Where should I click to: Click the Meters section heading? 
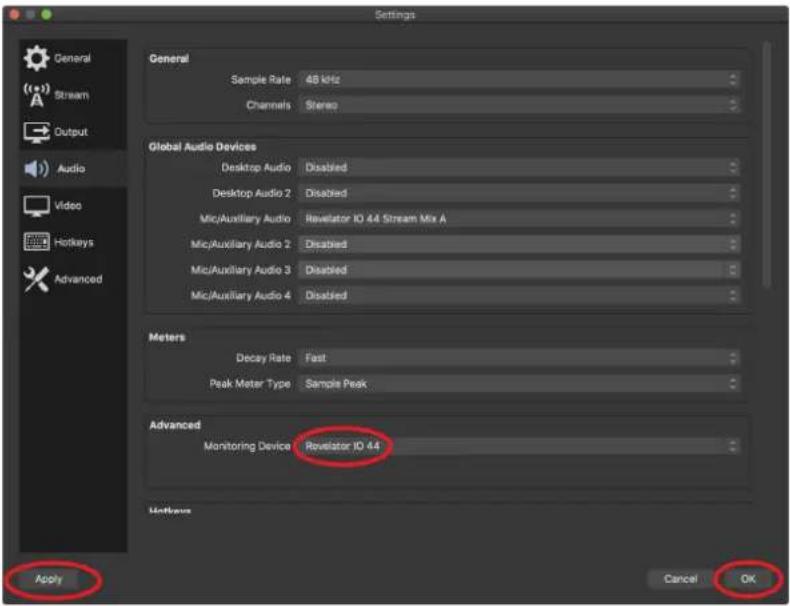click(x=167, y=337)
